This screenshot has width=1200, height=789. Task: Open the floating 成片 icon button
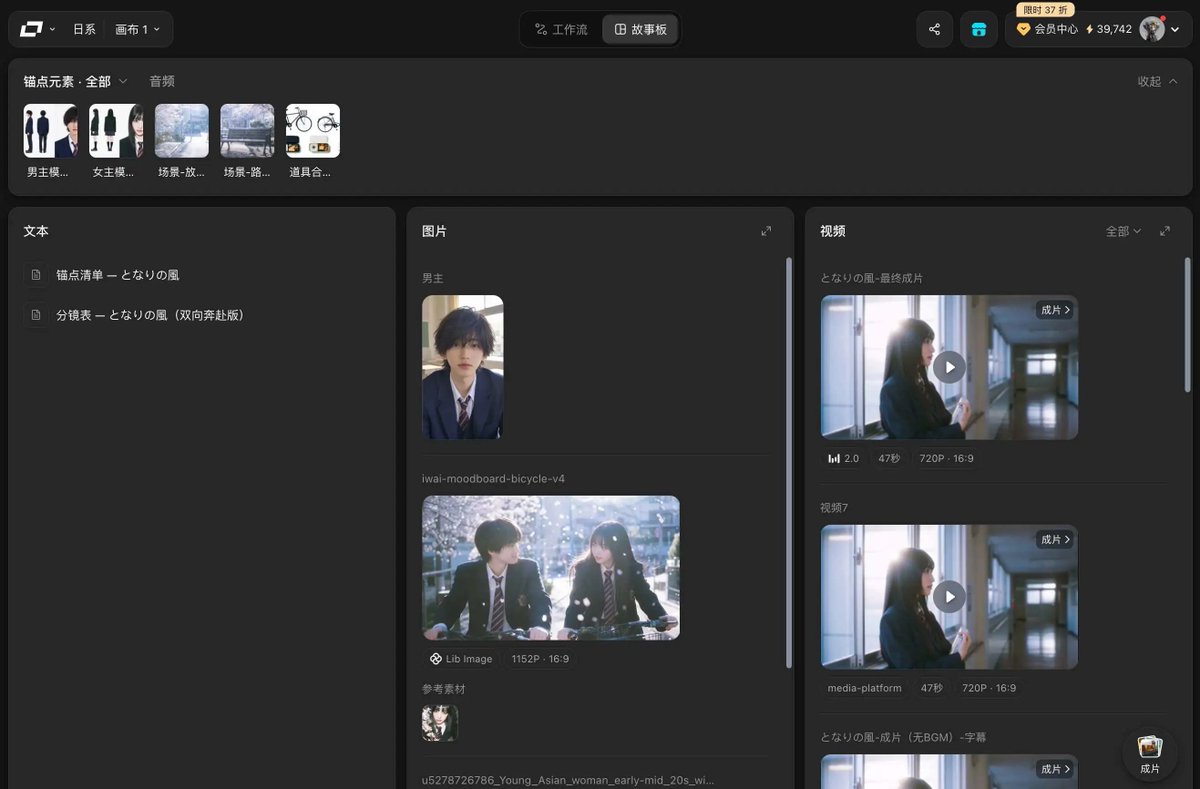tap(1150, 754)
